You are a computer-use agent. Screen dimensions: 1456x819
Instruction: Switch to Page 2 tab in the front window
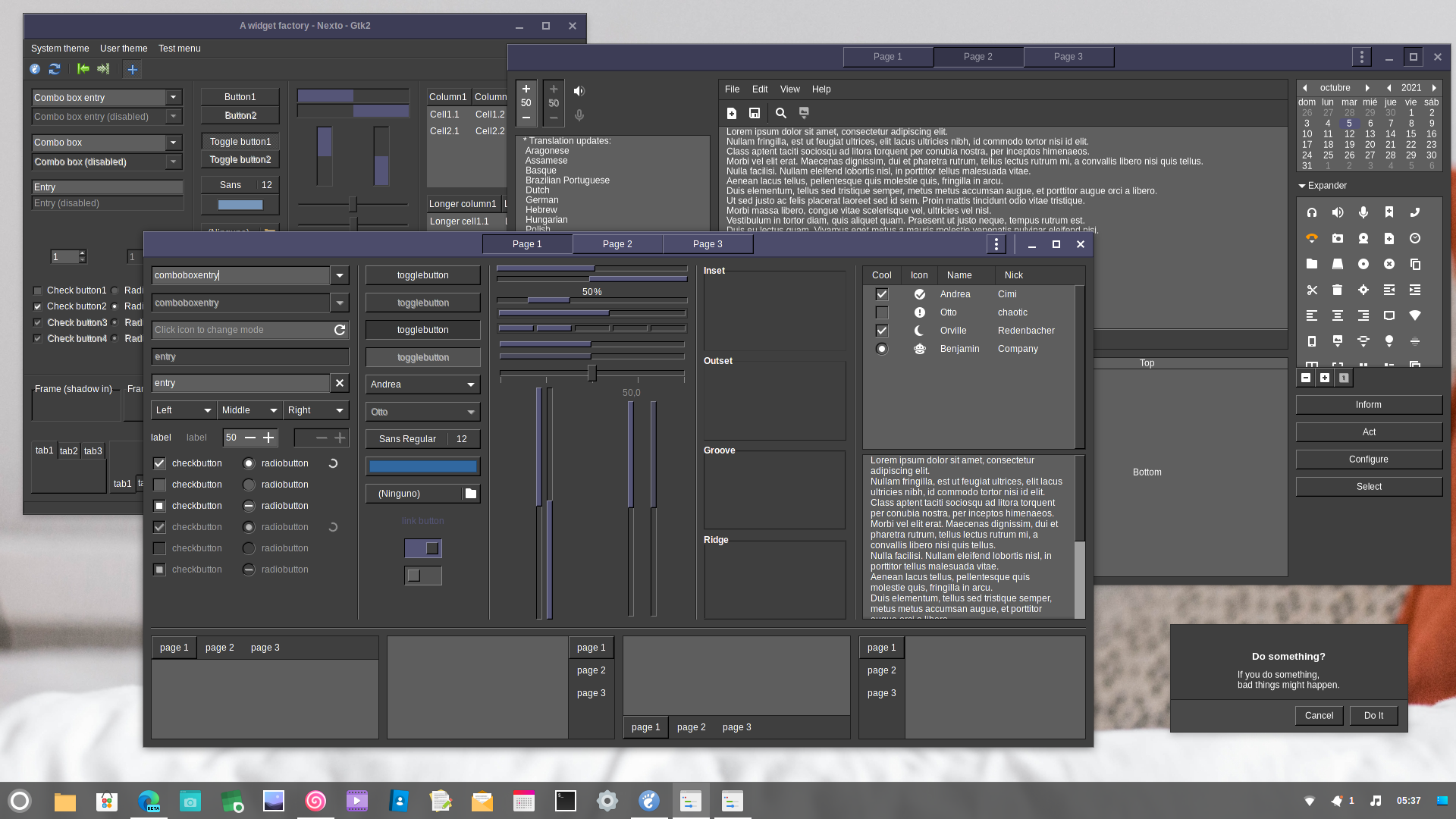click(617, 244)
